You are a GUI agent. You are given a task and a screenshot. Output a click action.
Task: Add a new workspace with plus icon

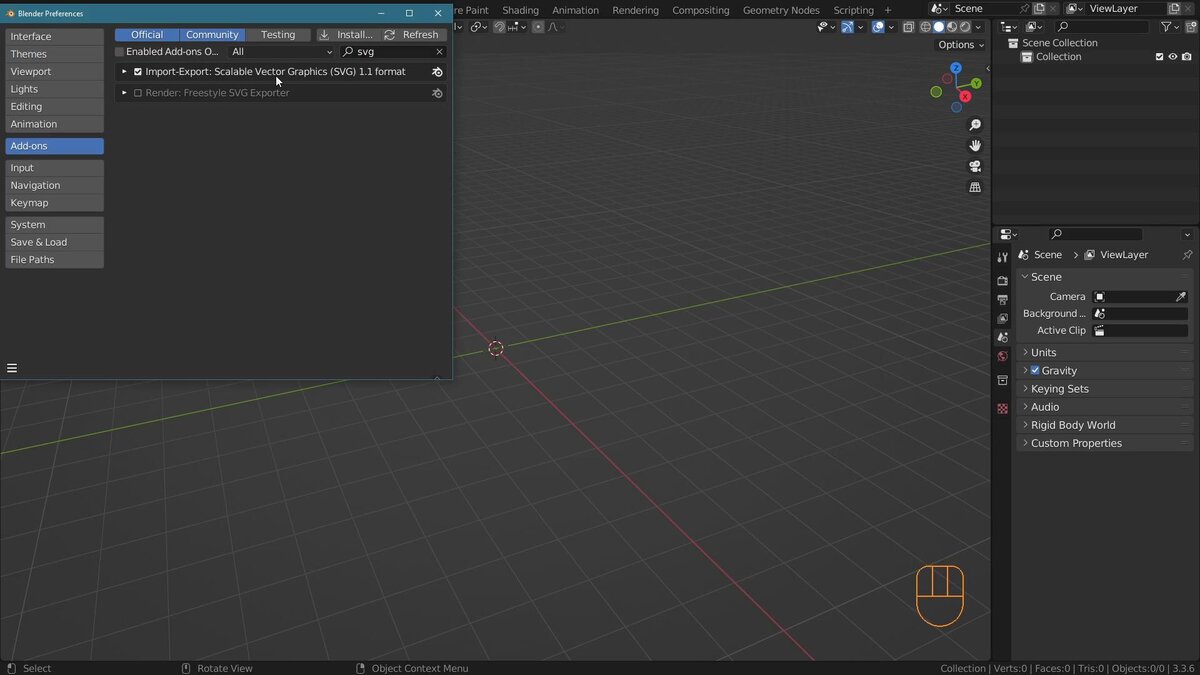pyautogui.click(x=887, y=10)
